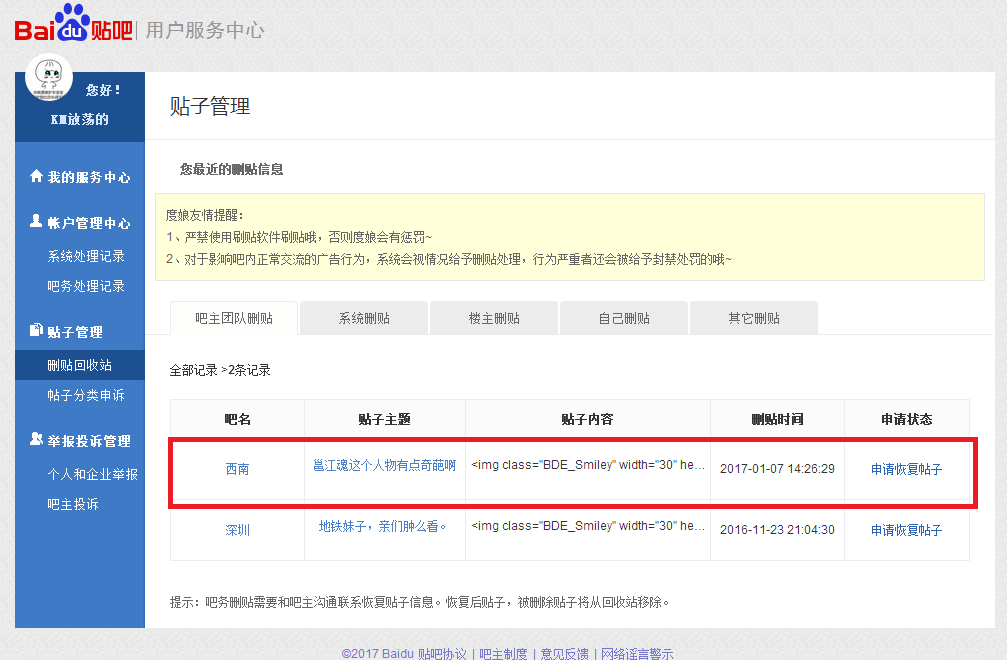Click 全部记录 breadcrumb
The width and height of the screenshot is (1007, 660).
click(193, 370)
